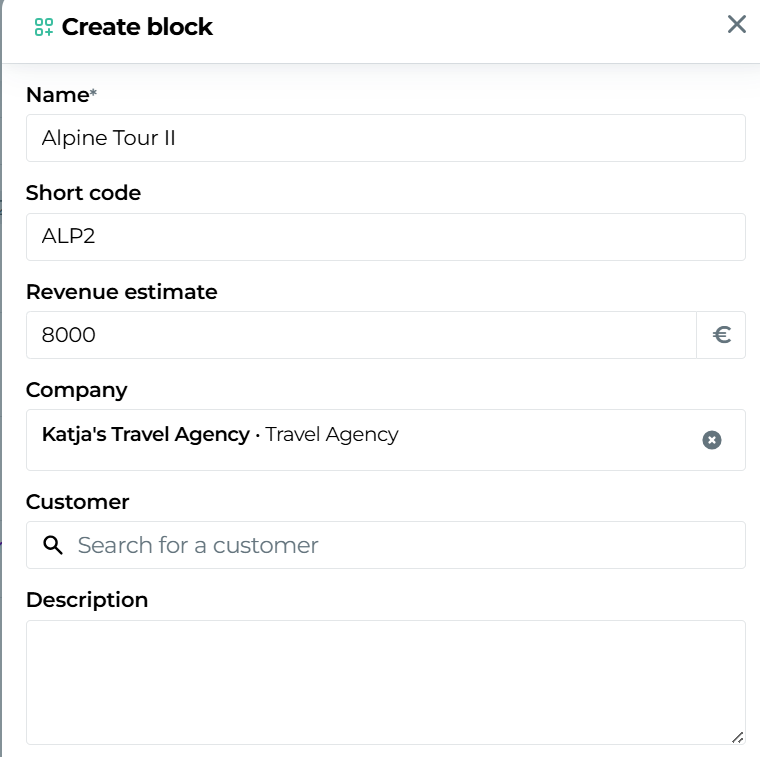Click the Create block heading text
The height and width of the screenshot is (757, 760).
tap(137, 27)
